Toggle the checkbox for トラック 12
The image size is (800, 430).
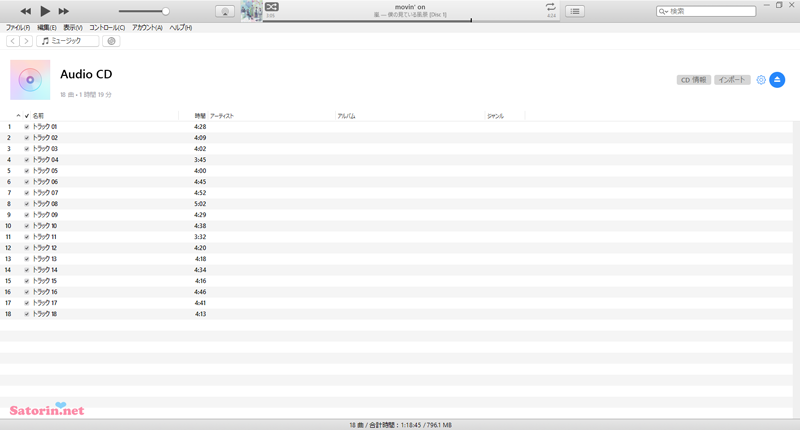click(27, 248)
